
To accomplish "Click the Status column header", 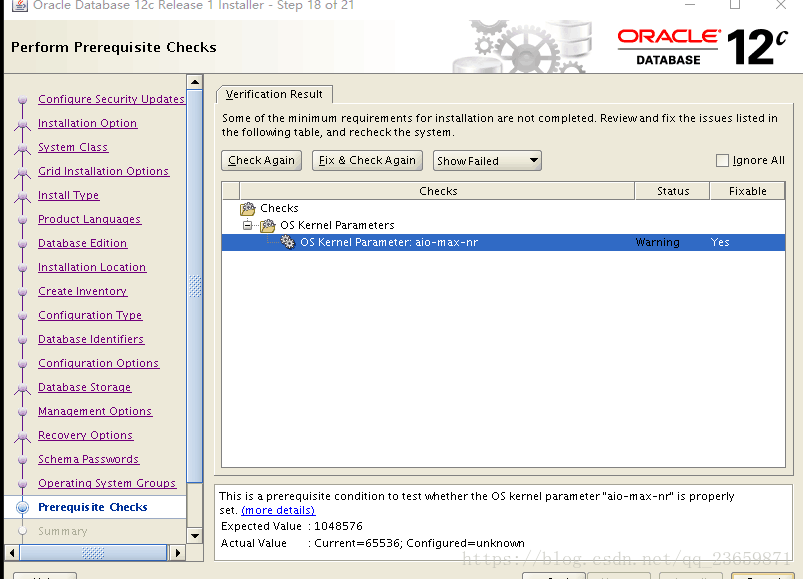I will 672,191.
